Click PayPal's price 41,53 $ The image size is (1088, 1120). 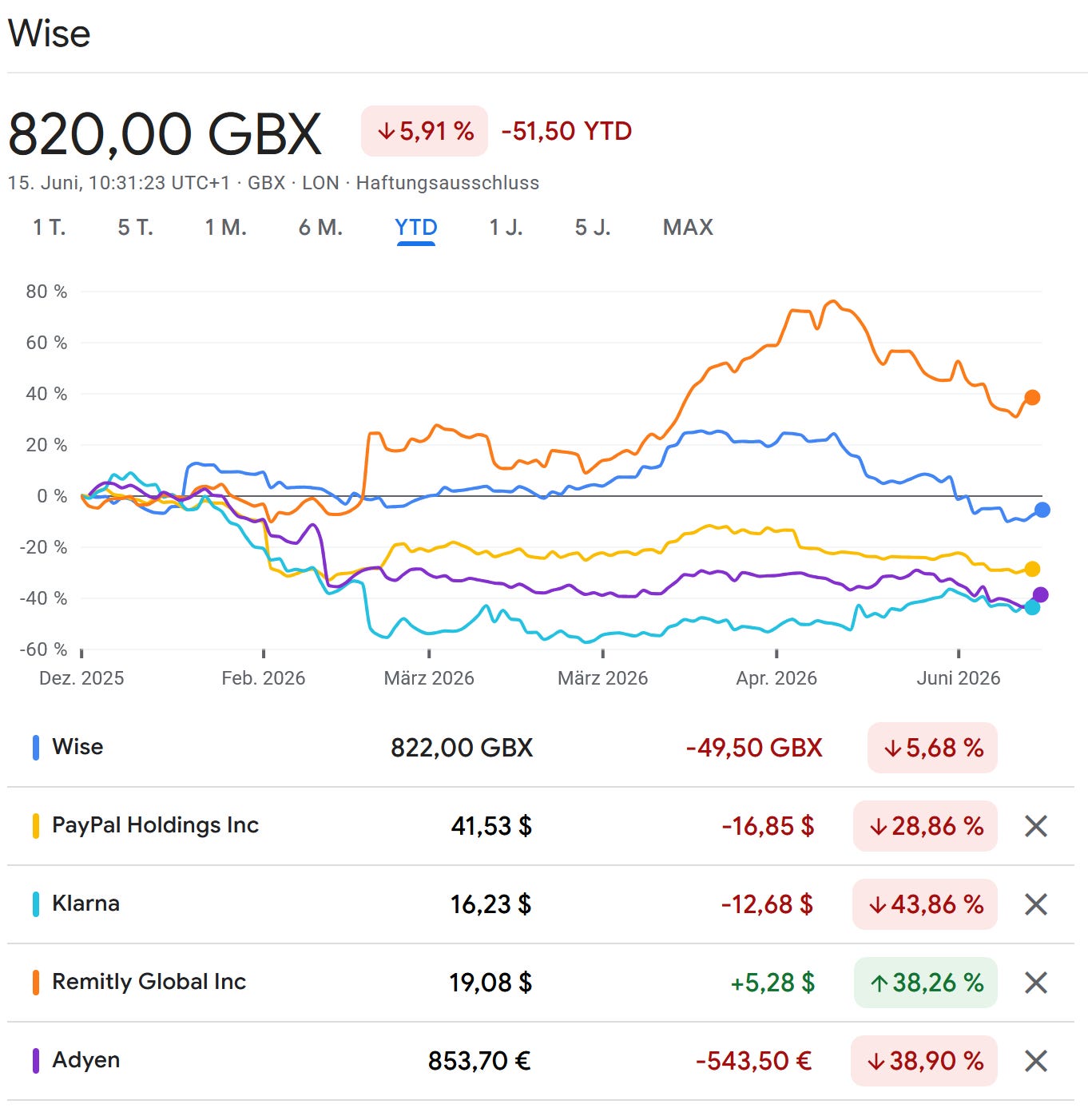(491, 826)
